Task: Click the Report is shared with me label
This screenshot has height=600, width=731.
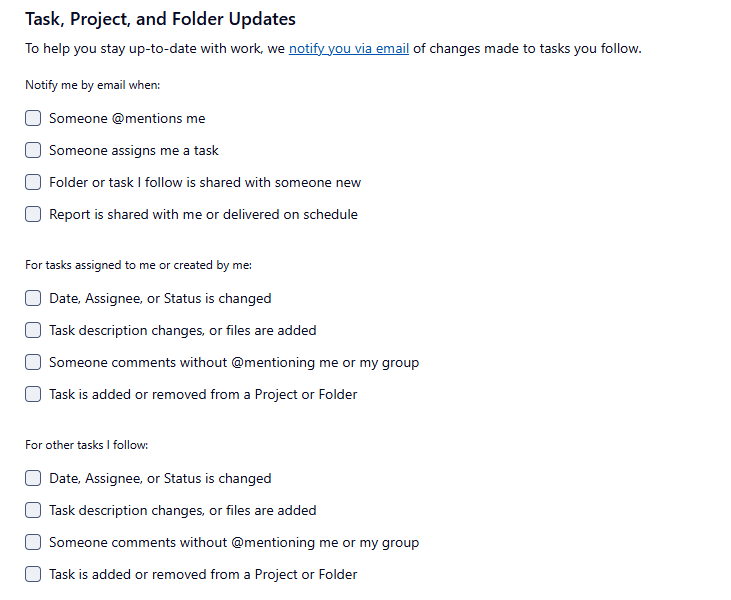Action: (x=203, y=214)
